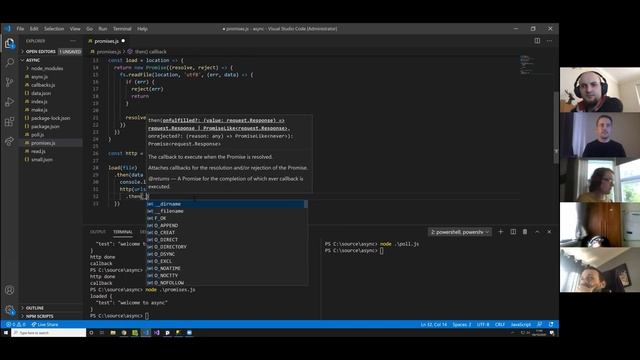The height and width of the screenshot is (360, 640).
Task: Open package-lock.json in the explorer
Action: (51, 118)
